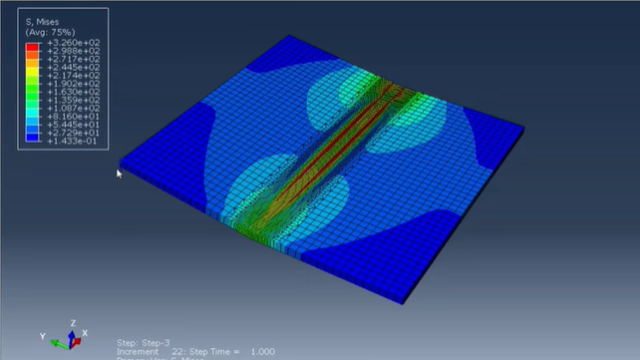Click the legend value +5.445e+01
Image resolution: width=640 pixels, height=360 pixels.
[73, 124]
